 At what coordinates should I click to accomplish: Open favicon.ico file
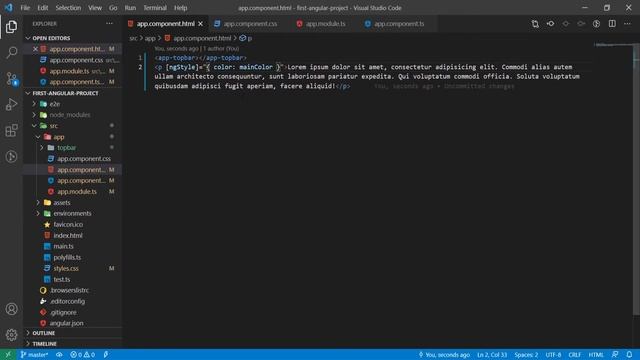click(68, 224)
